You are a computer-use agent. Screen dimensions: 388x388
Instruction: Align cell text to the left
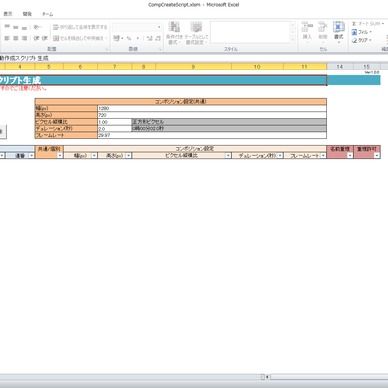(x=7, y=38)
